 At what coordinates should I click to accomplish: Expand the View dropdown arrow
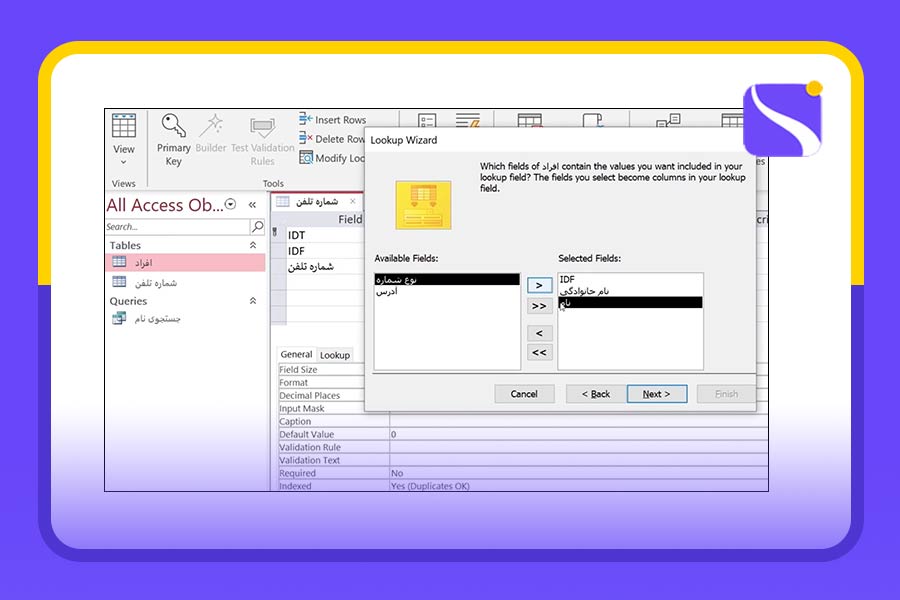click(123, 162)
